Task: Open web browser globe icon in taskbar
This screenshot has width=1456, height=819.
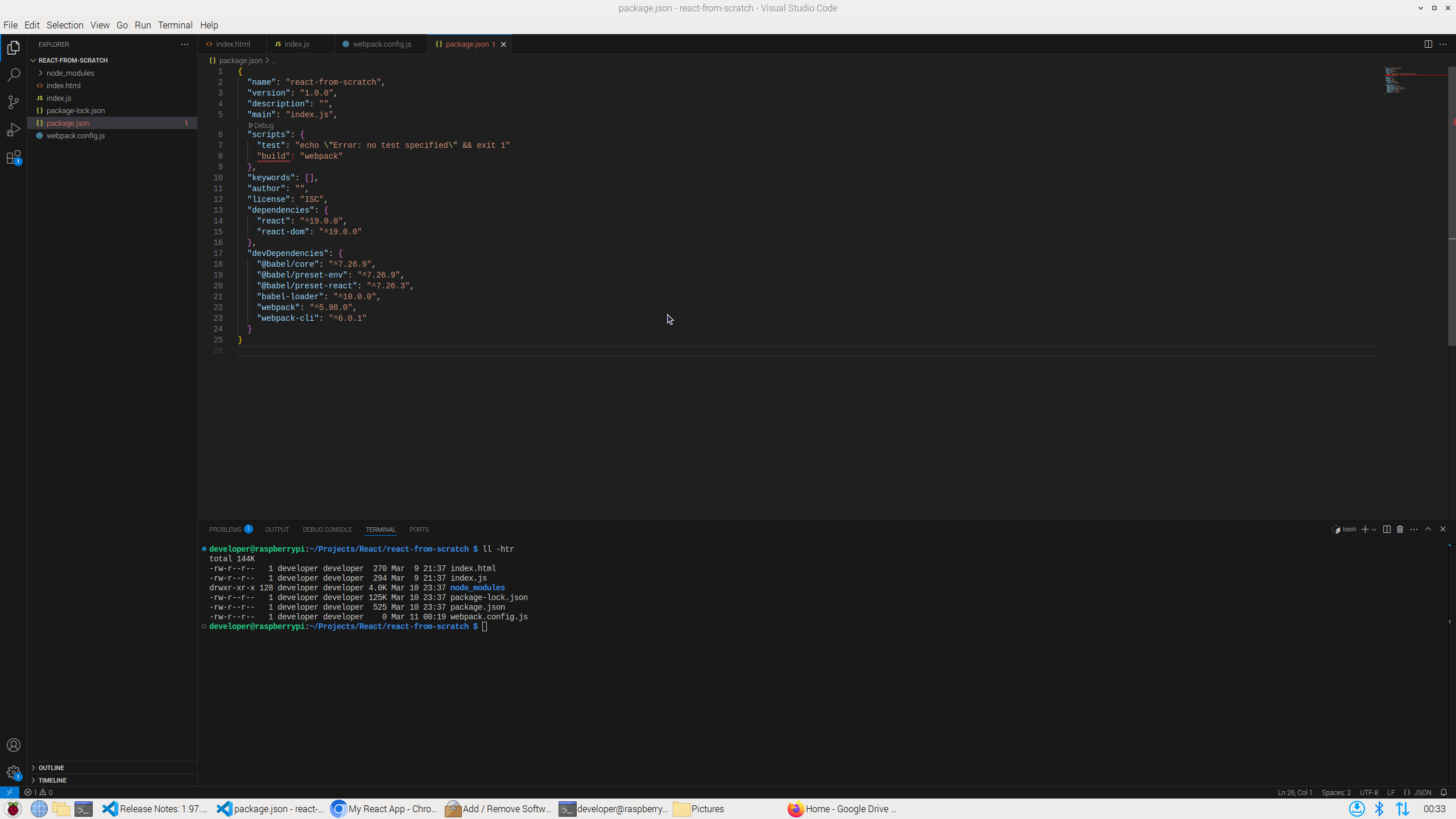Action: (x=39, y=809)
